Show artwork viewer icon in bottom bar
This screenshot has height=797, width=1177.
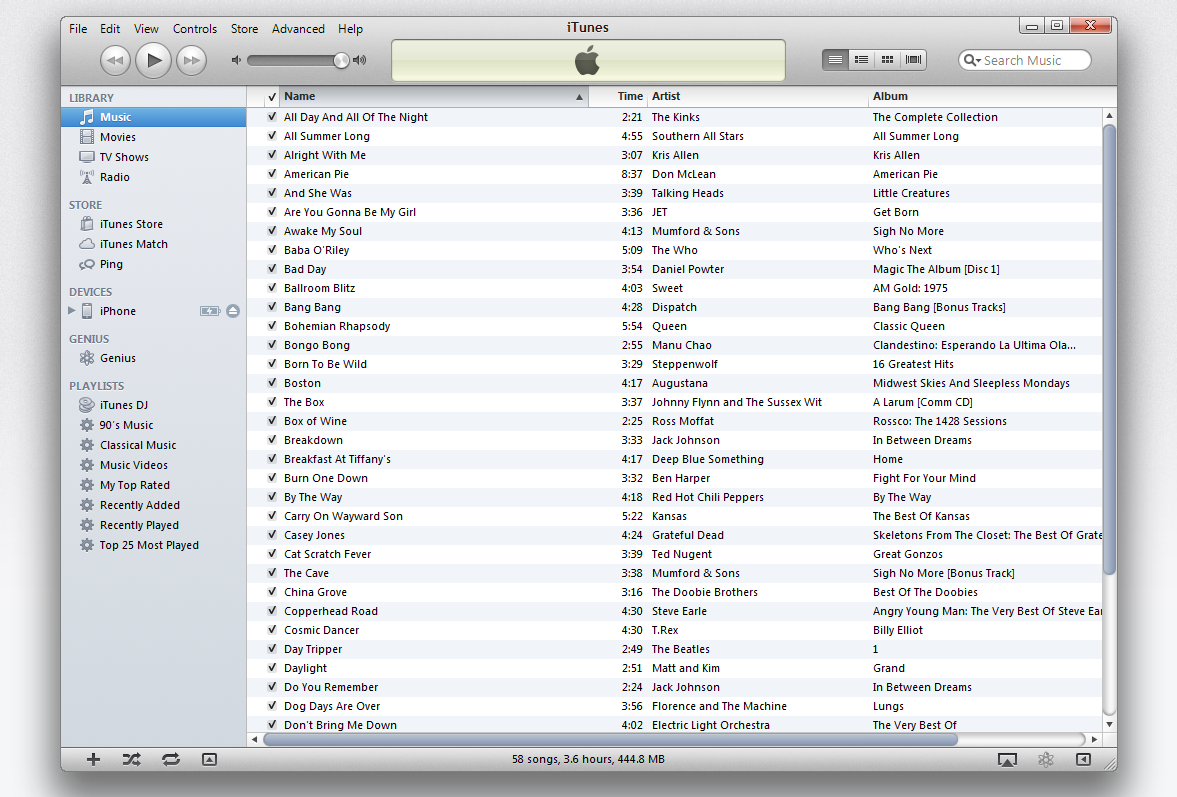coord(209,759)
